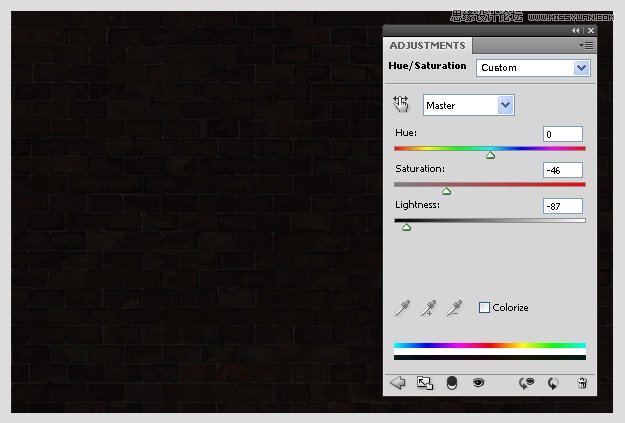This screenshot has width=625, height=423.
Task: Close the Adjustments panel
Action: click(591, 30)
